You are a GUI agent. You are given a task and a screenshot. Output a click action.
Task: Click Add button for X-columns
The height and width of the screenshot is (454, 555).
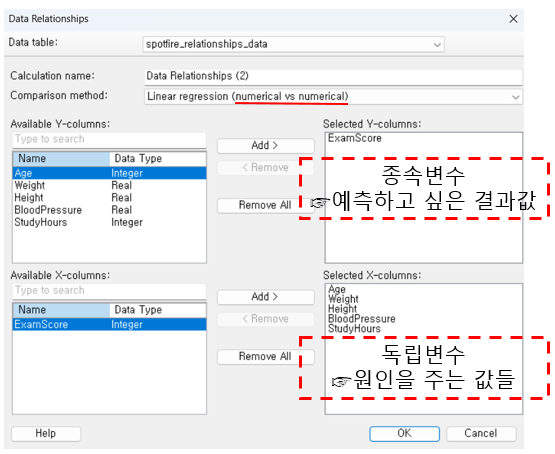tap(265, 297)
